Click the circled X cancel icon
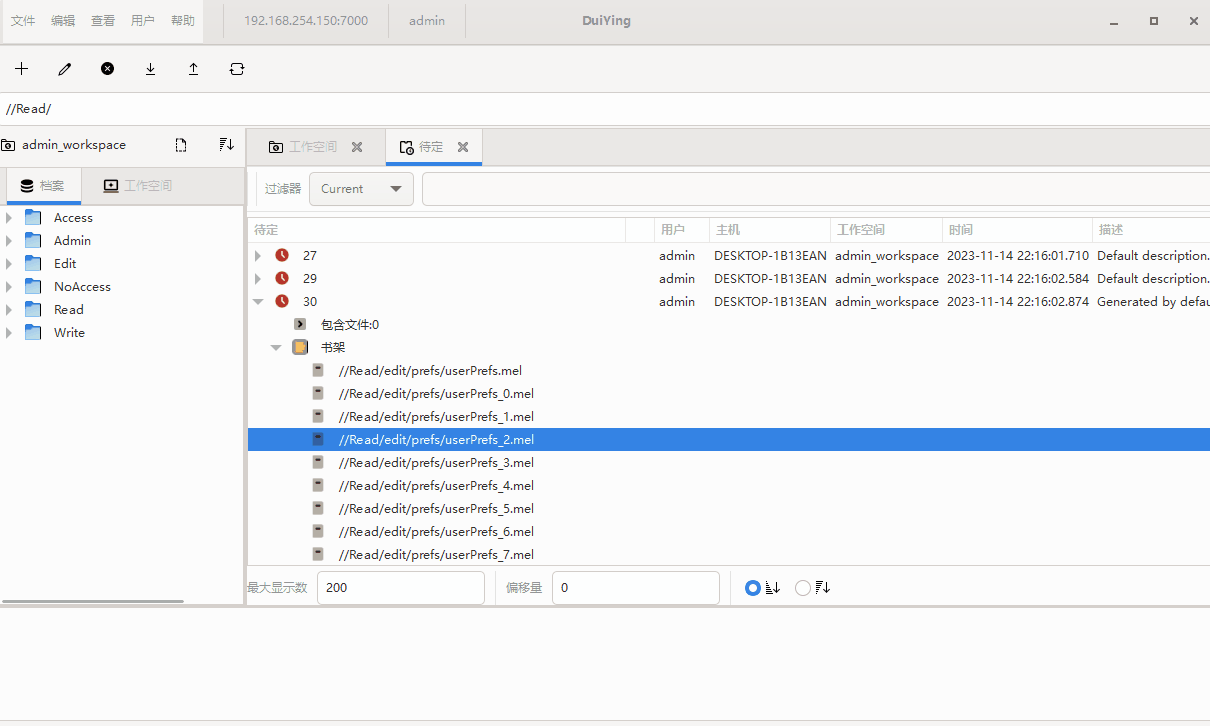 click(x=107, y=69)
